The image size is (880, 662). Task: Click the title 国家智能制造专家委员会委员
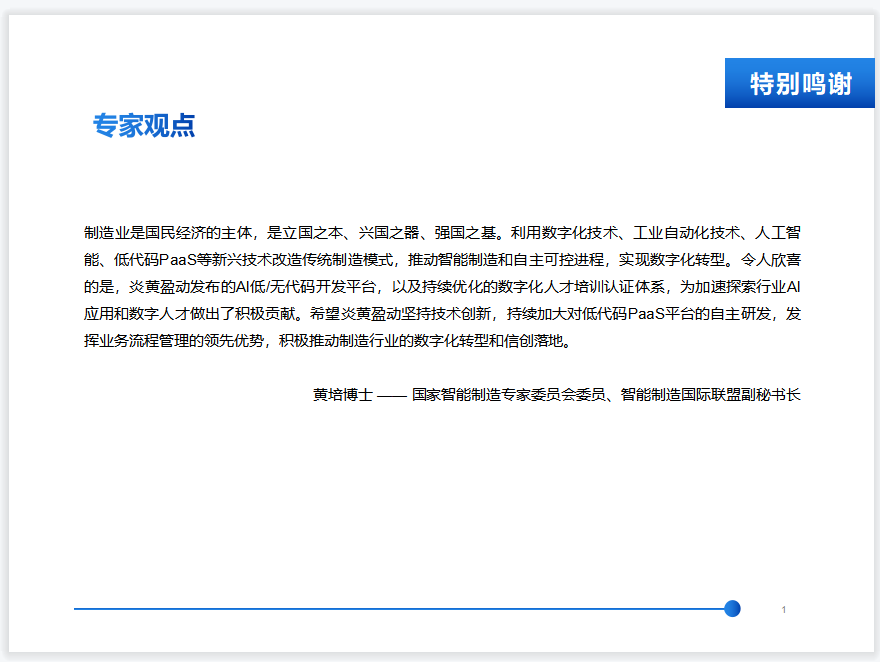pos(509,395)
